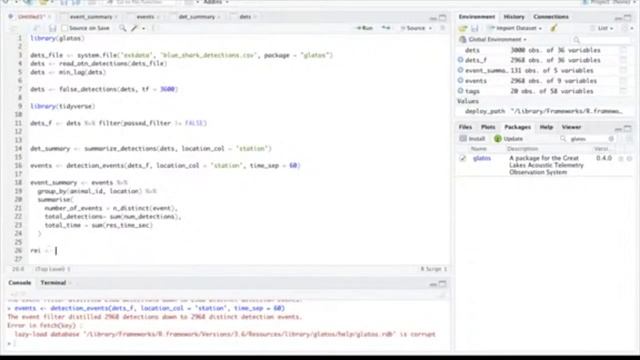Save the current script with the disk icon
This screenshot has height=360, width=640.
tap(52, 28)
